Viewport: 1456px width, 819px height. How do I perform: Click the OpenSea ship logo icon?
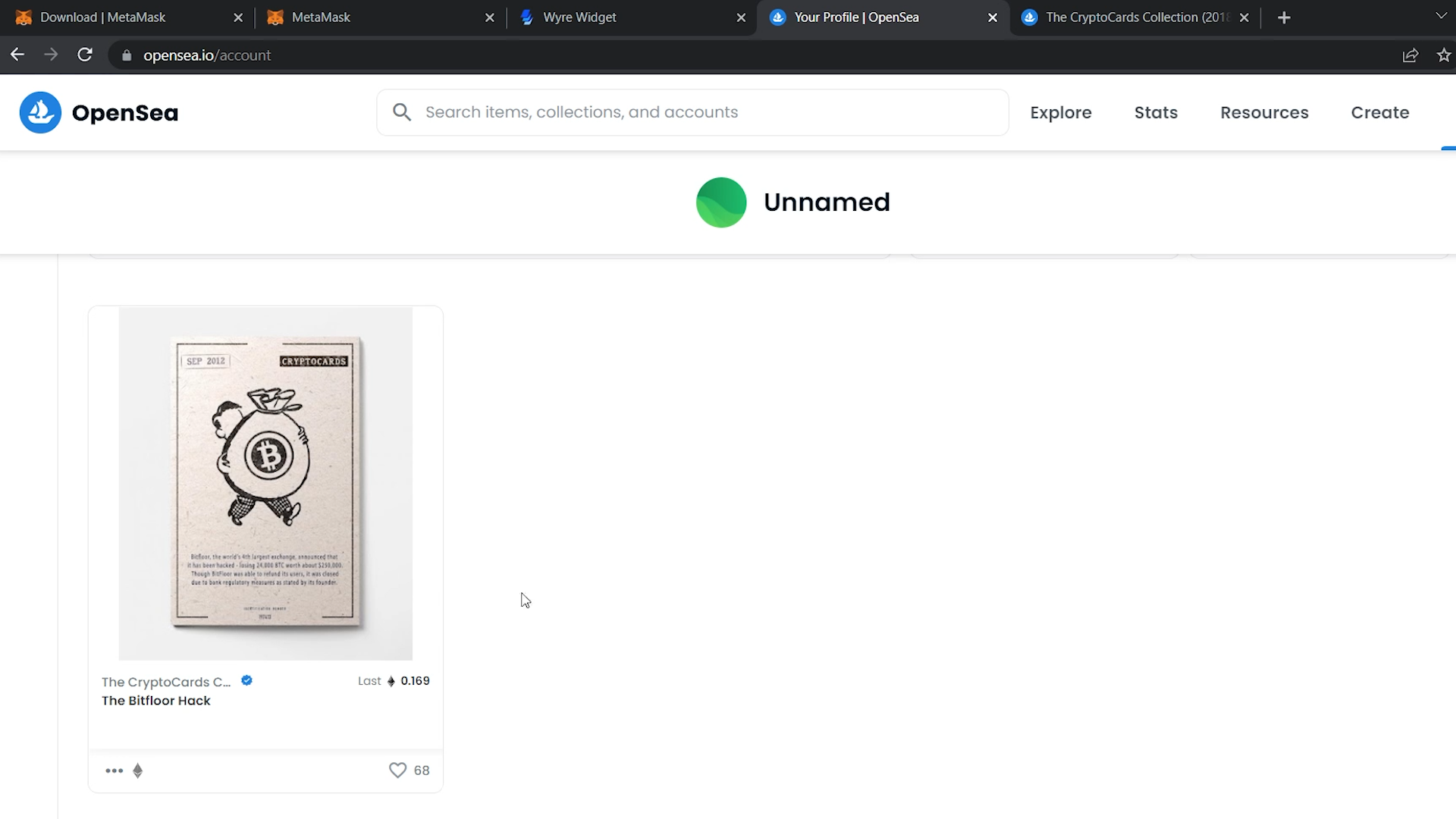(40, 112)
